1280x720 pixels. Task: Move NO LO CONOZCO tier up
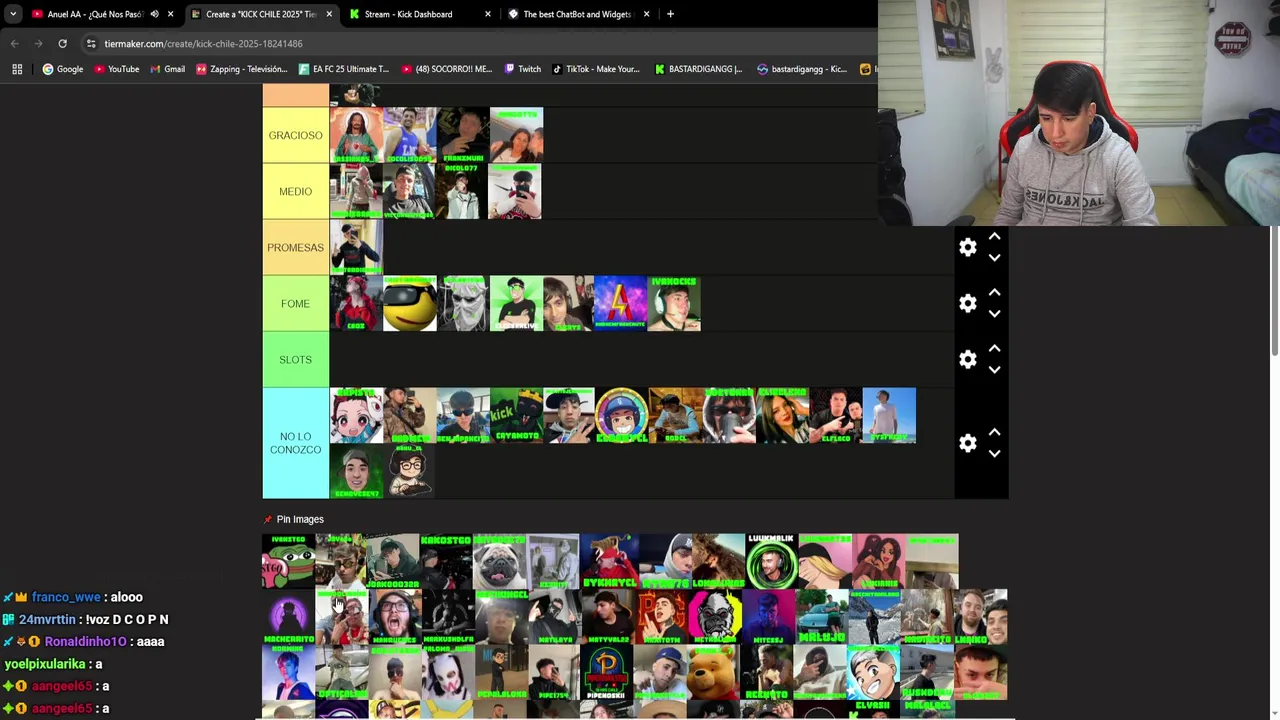coord(994,433)
